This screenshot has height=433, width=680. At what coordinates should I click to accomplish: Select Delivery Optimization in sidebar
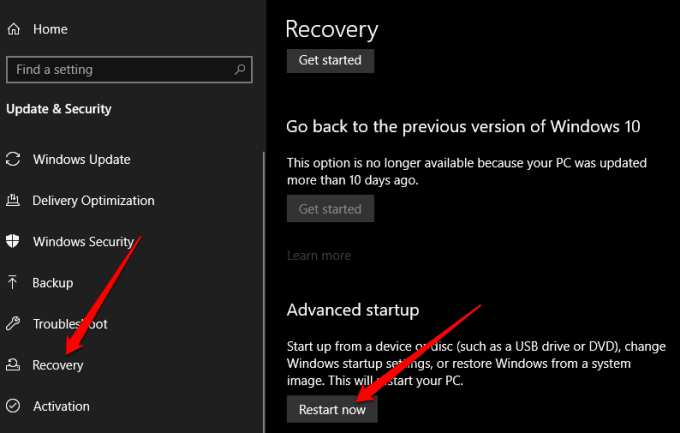point(93,201)
